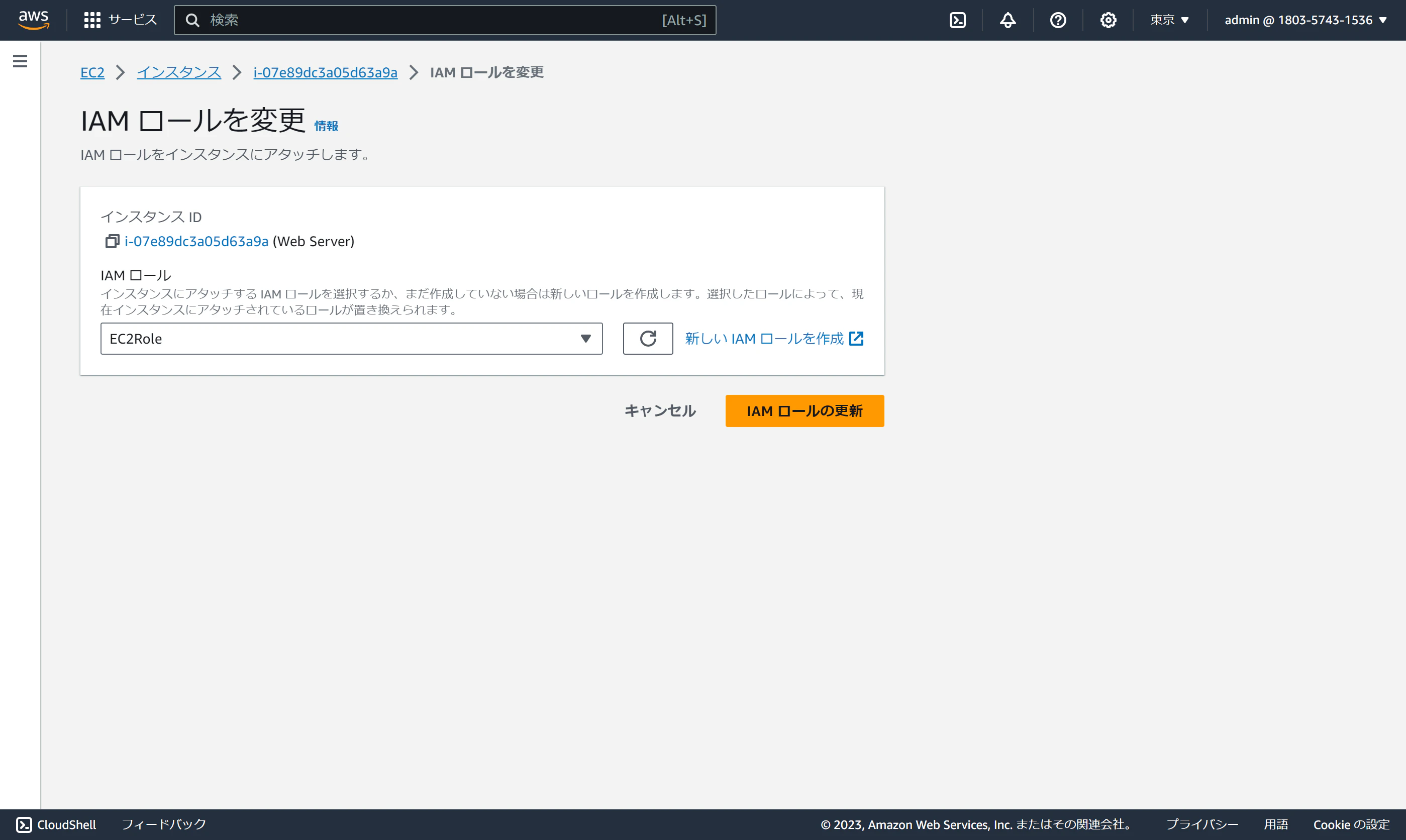Click the 情報 link next to title
1406x840 pixels.
pyautogui.click(x=326, y=126)
